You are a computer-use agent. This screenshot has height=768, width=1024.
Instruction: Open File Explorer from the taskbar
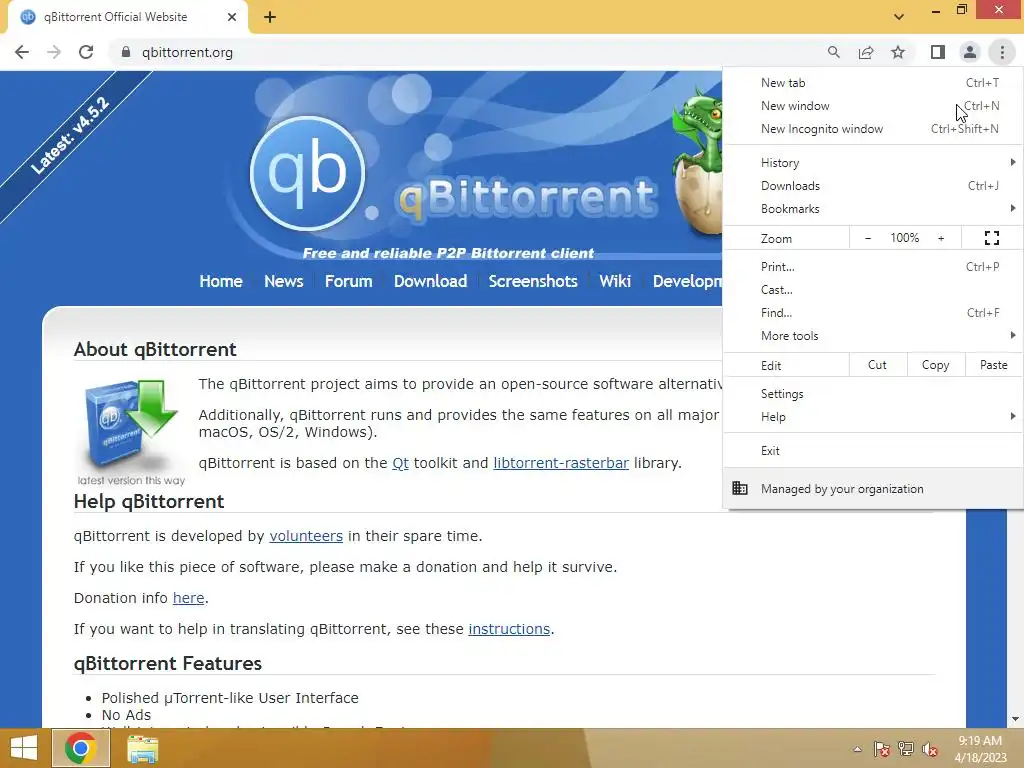point(142,748)
